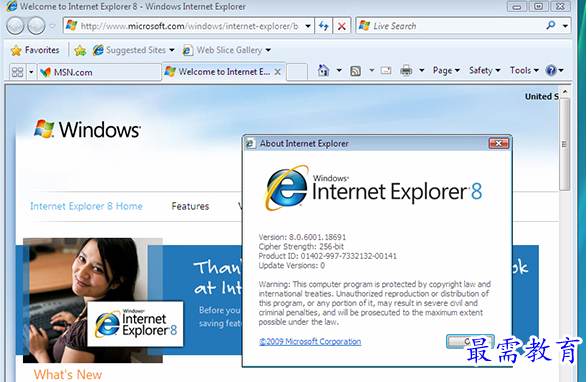Click the woman with IE8 banner image
The image size is (588, 382).
93,300
